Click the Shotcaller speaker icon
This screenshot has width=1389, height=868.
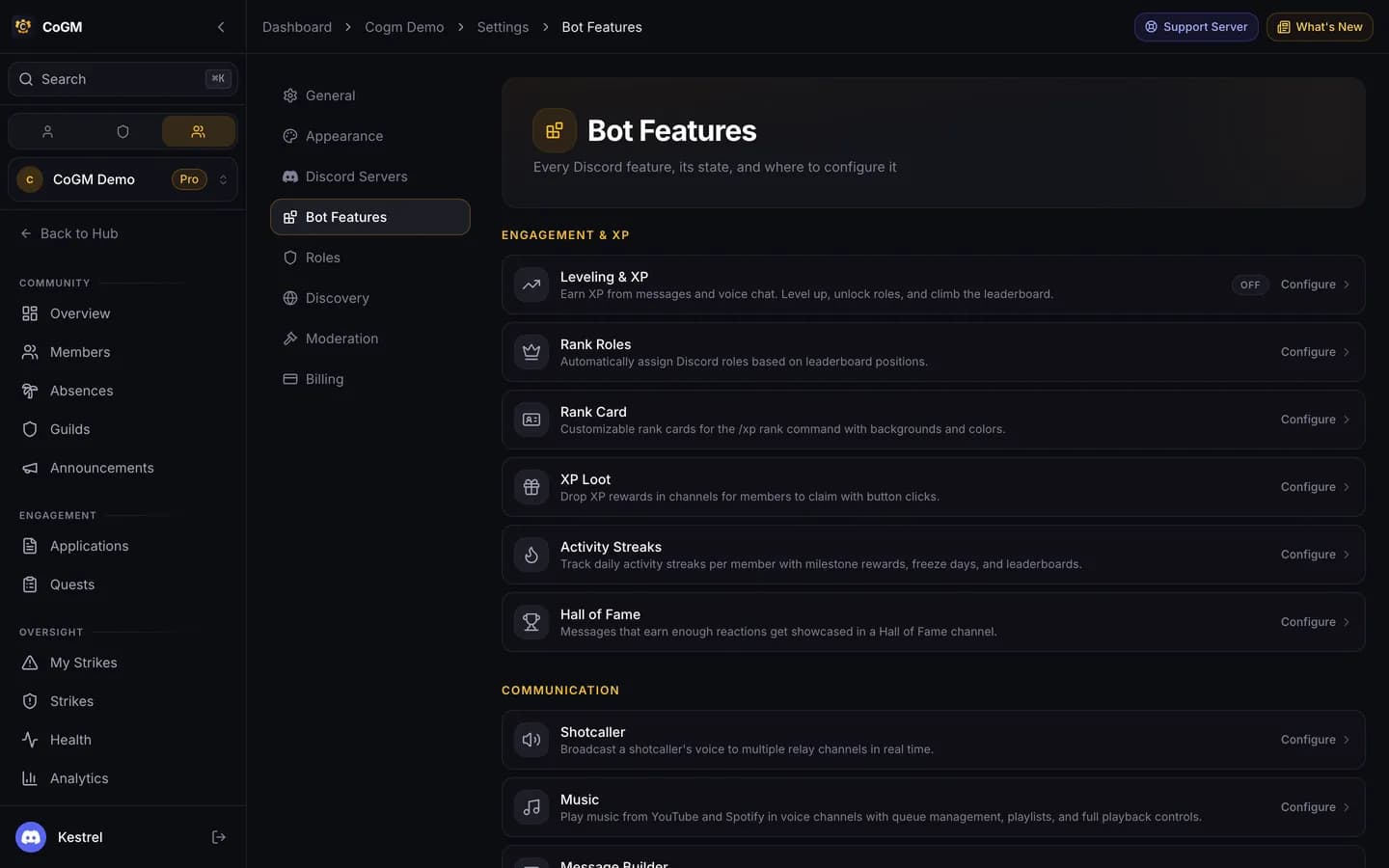coord(531,740)
